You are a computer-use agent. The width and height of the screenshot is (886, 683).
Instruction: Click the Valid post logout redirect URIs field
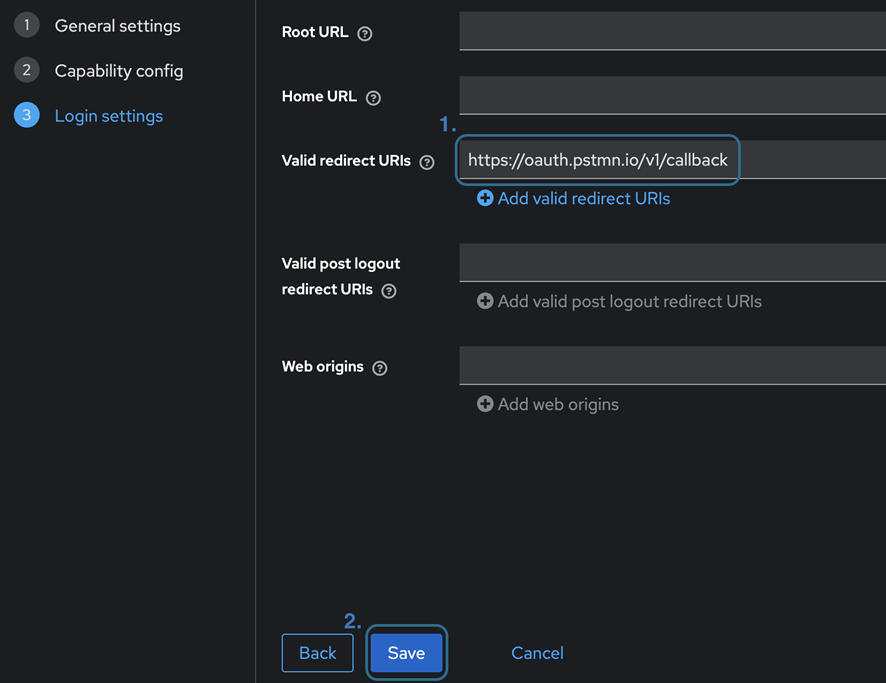(672, 263)
